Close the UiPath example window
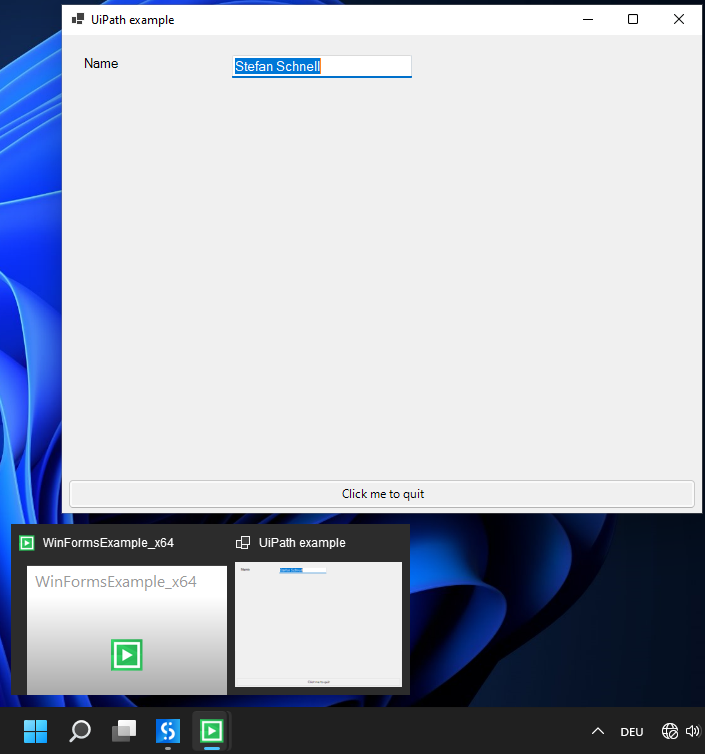The image size is (705, 754). coord(679,19)
